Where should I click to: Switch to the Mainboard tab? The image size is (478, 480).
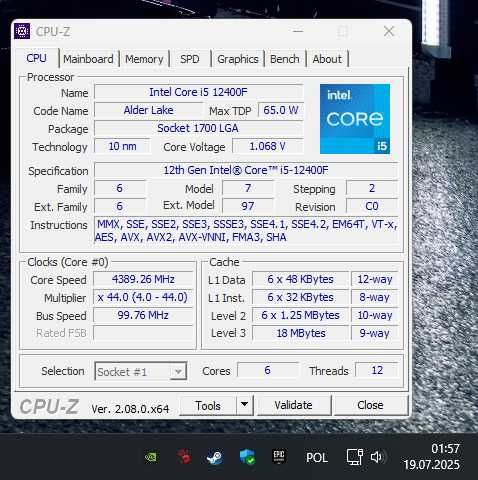pyautogui.click(x=88, y=59)
